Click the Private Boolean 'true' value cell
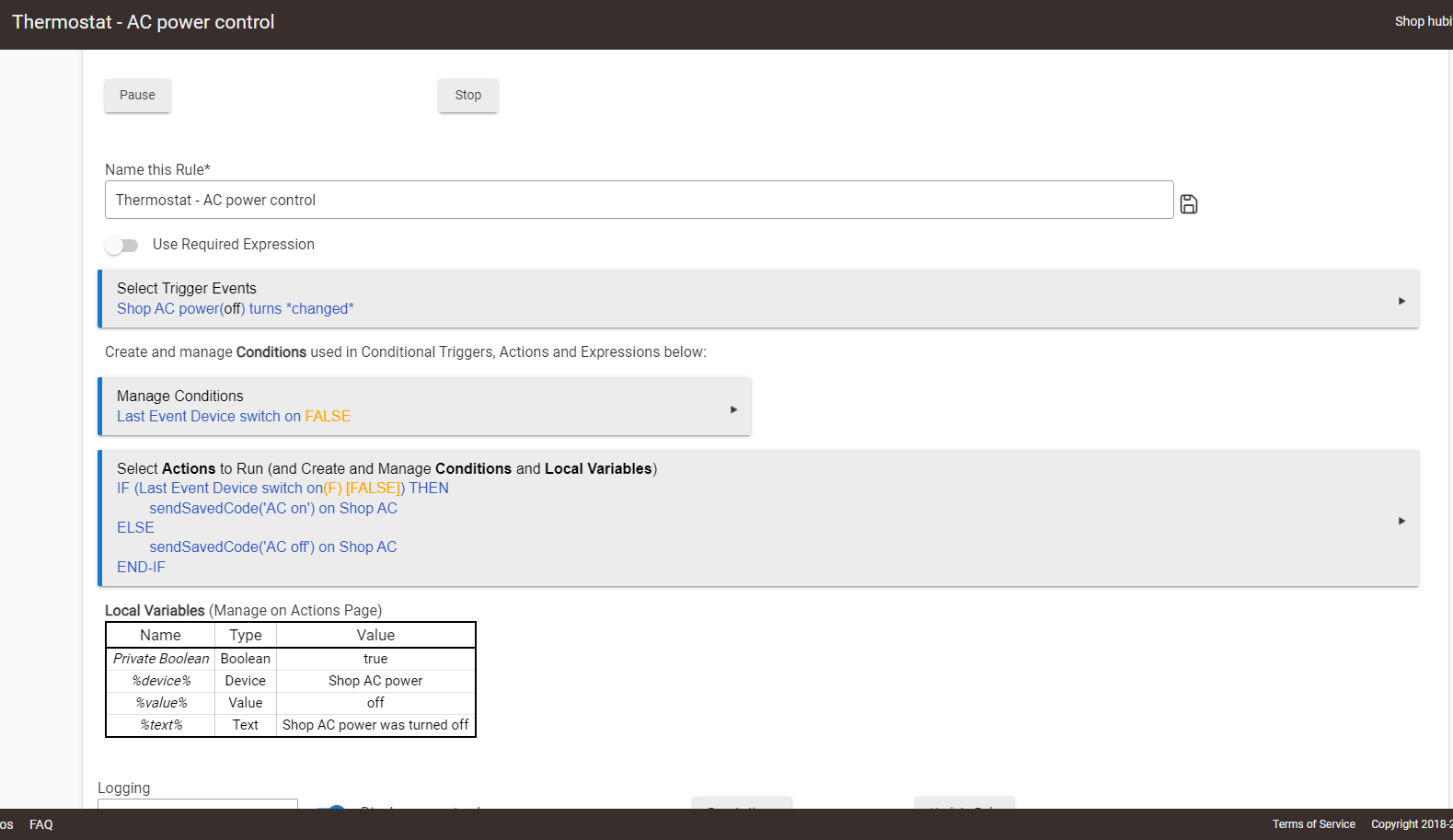The width and height of the screenshot is (1453, 840). tap(375, 659)
